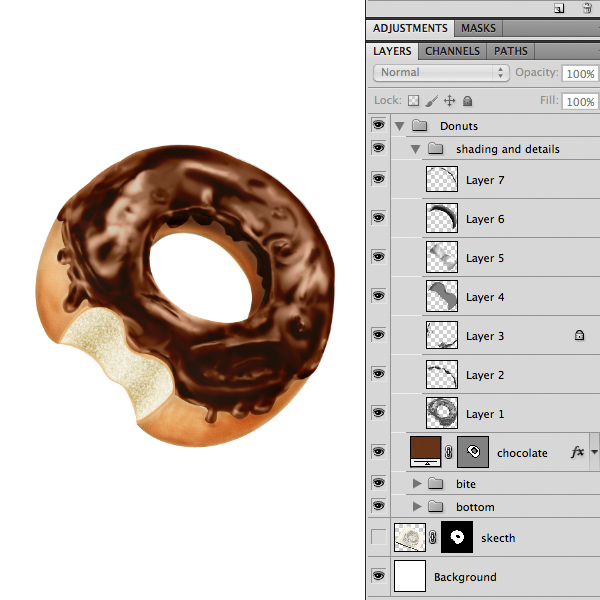Click the padlock icon on Layer 3
Viewport: 600px width, 600px height.
[579, 335]
